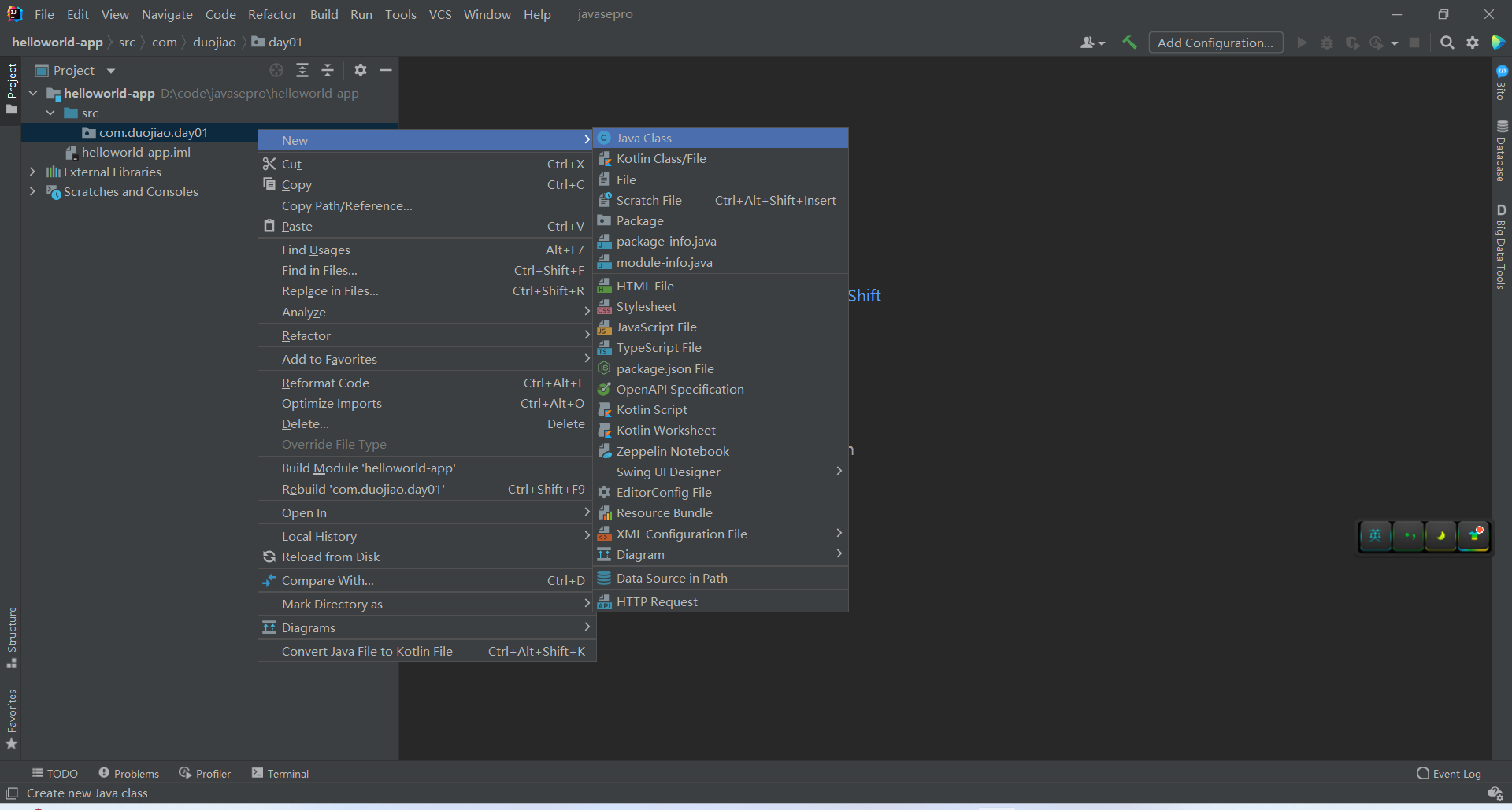Click the user account icon in toolbar

(1092, 43)
